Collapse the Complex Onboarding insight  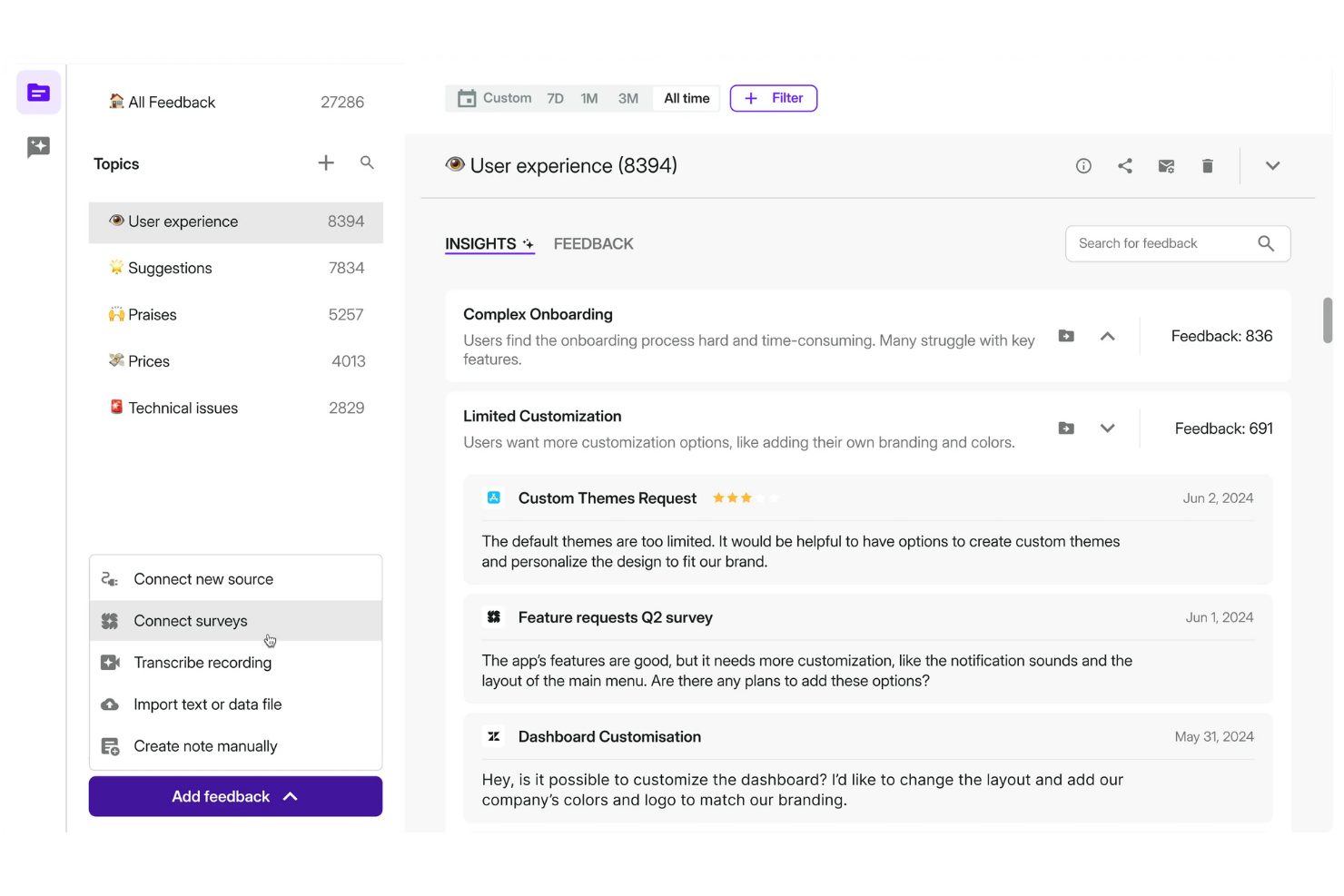coord(1108,336)
